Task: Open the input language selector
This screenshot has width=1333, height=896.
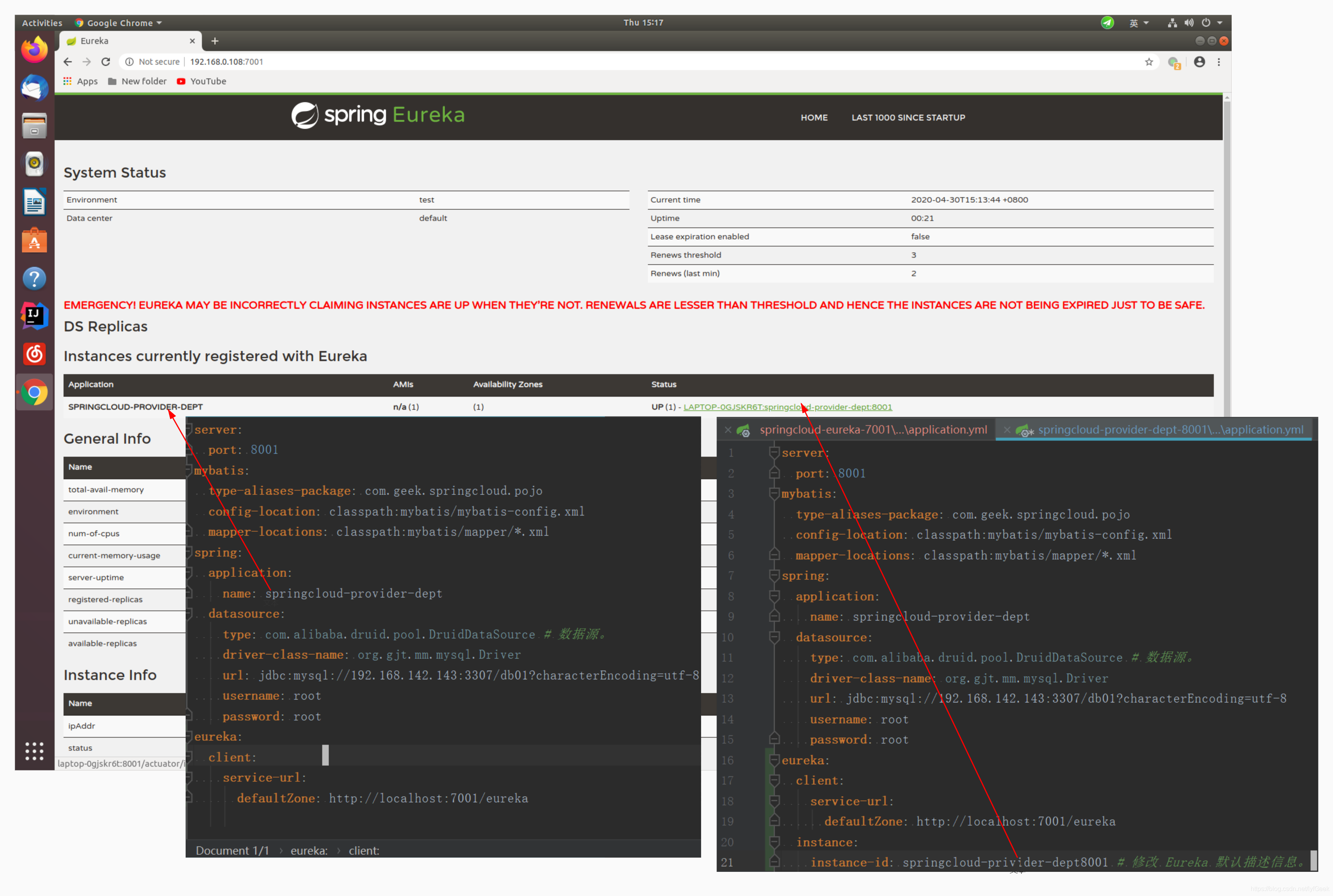Action: tap(1138, 23)
